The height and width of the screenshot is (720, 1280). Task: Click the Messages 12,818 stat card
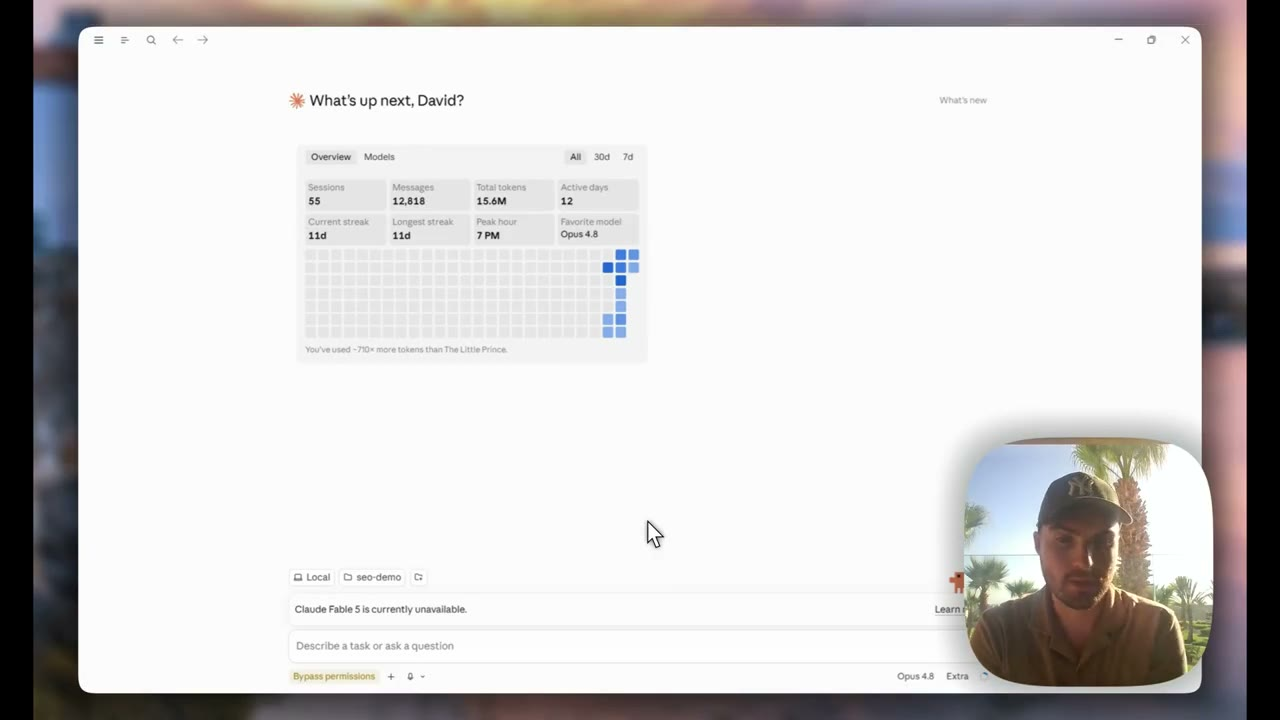tap(429, 194)
